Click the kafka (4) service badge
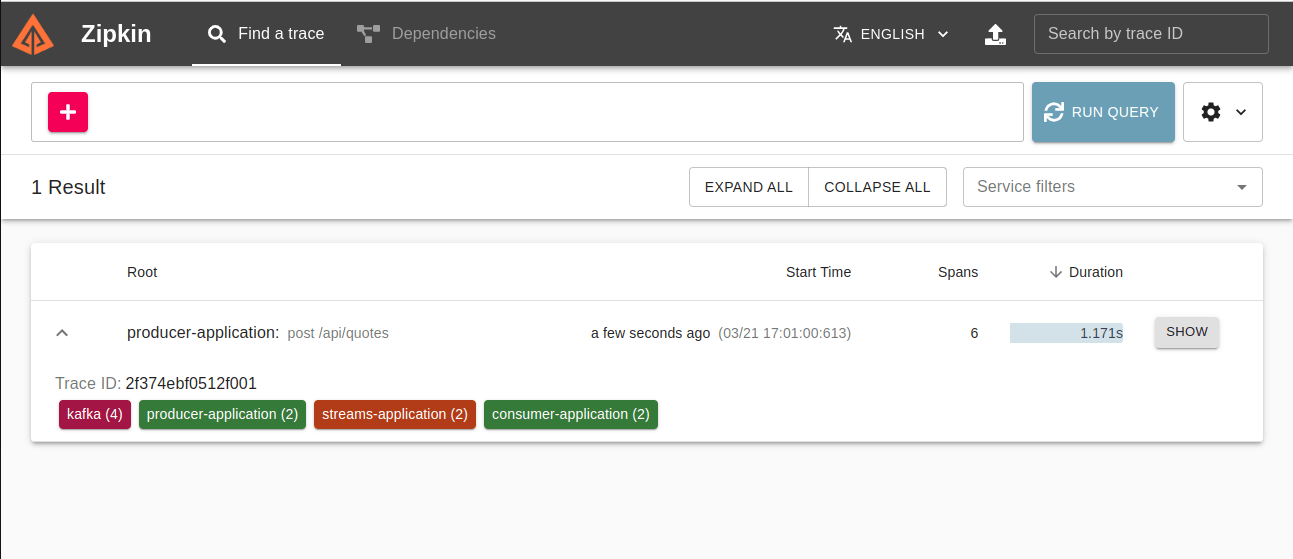 coord(95,414)
